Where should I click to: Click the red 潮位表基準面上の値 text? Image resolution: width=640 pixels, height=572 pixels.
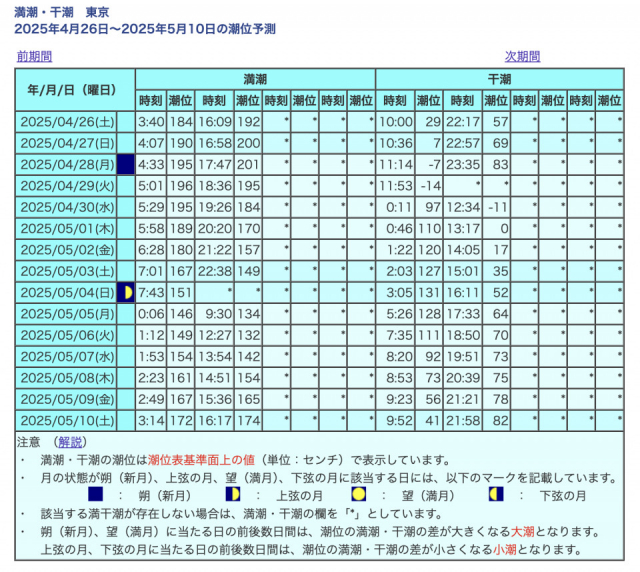(203, 459)
